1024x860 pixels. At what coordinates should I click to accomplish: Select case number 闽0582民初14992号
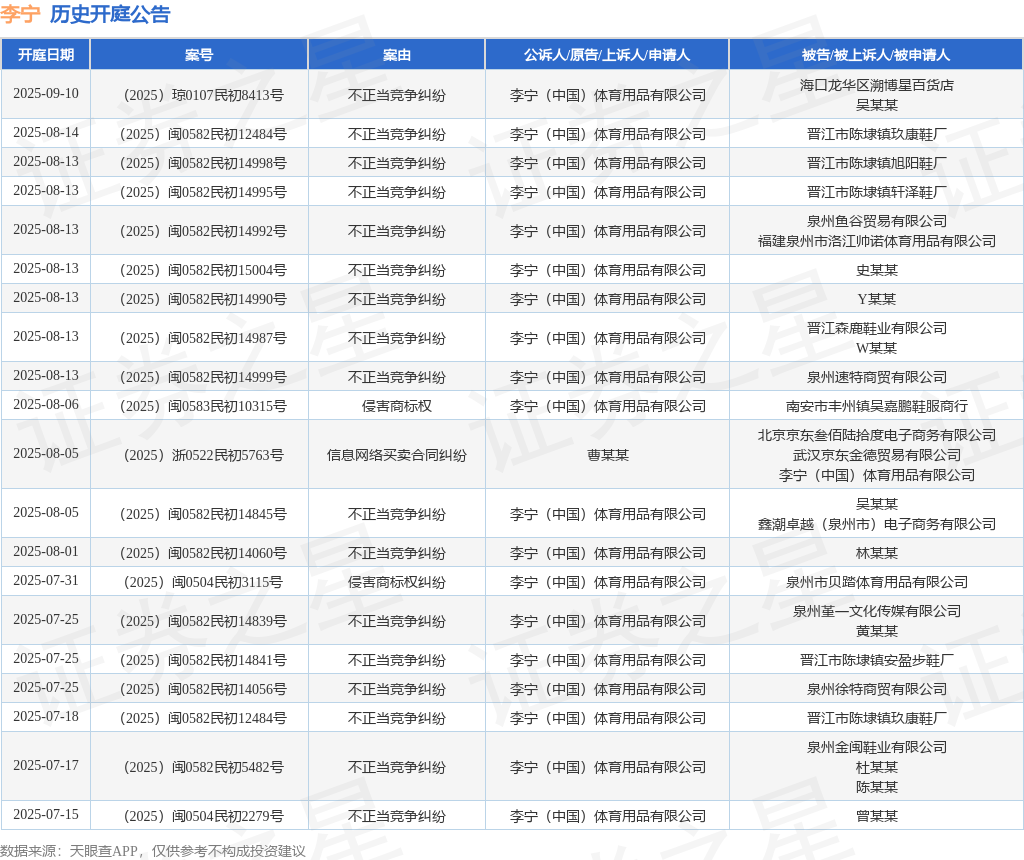click(x=203, y=231)
